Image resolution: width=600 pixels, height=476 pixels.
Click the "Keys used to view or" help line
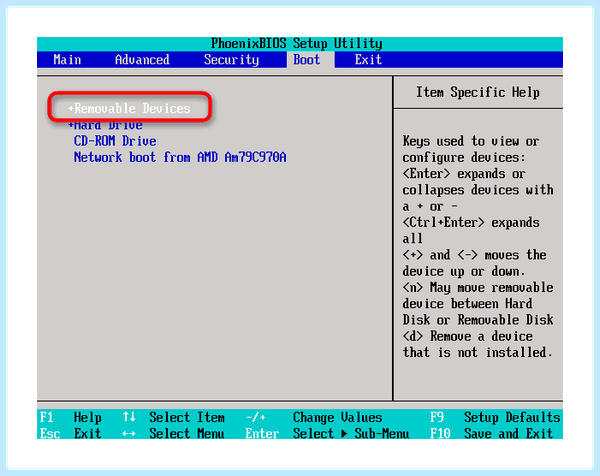coord(471,141)
